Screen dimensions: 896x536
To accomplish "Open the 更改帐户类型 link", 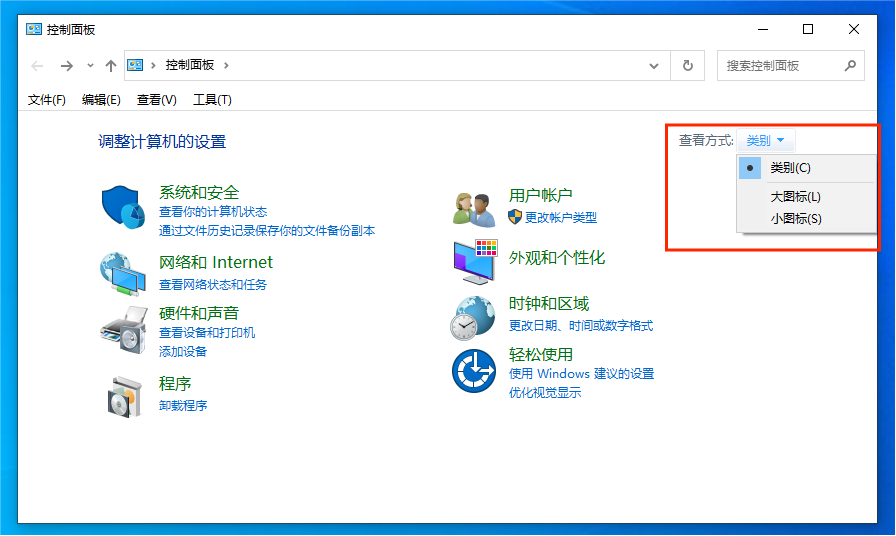I will pos(560,217).
